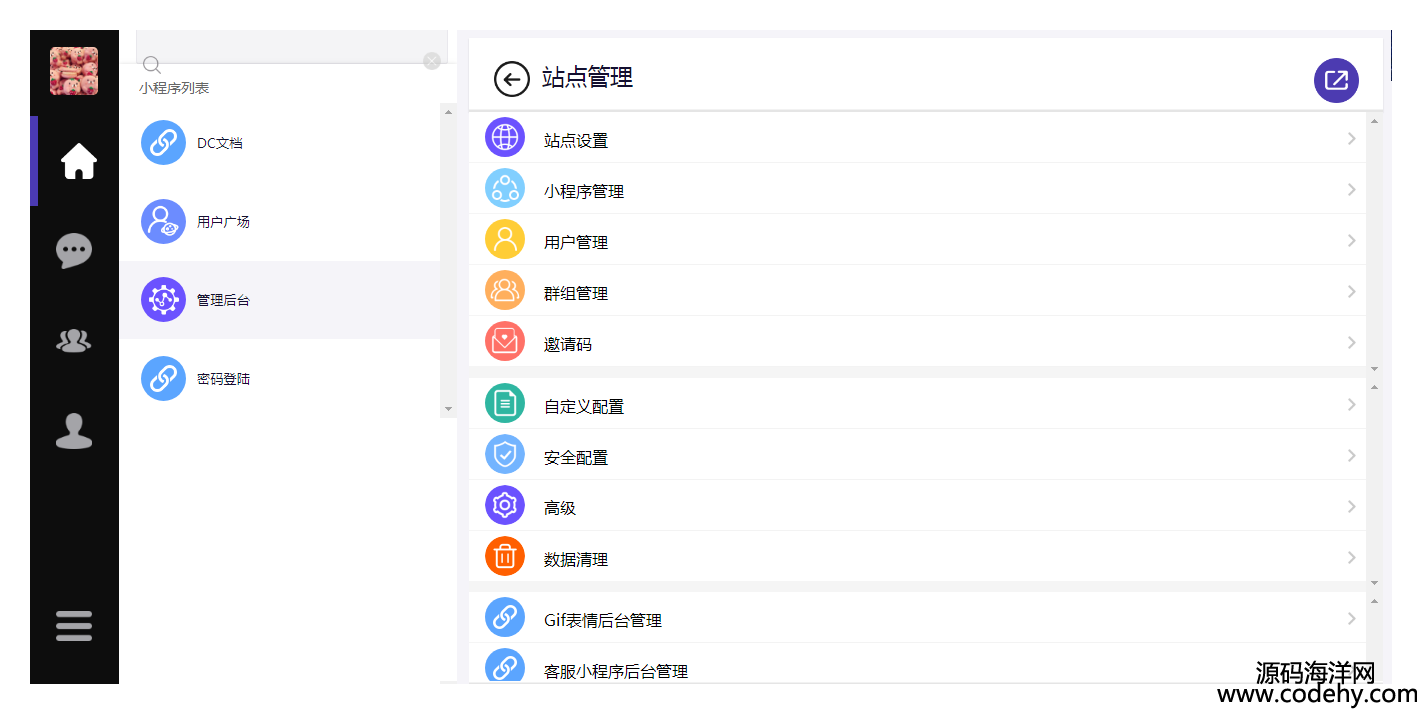Select 管理后台 in the mini-program list
Screen dimensions: 1422x714
(x=223, y=300)
